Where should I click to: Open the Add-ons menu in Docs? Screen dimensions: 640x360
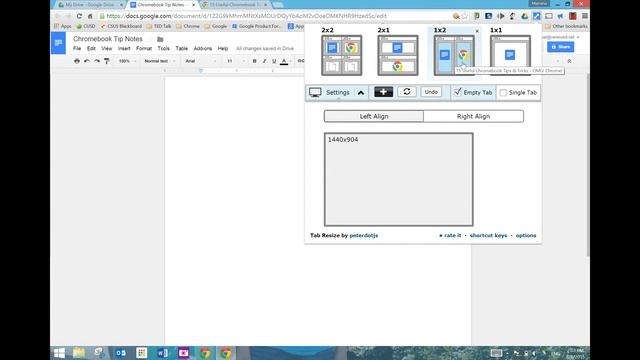(202, 48)
